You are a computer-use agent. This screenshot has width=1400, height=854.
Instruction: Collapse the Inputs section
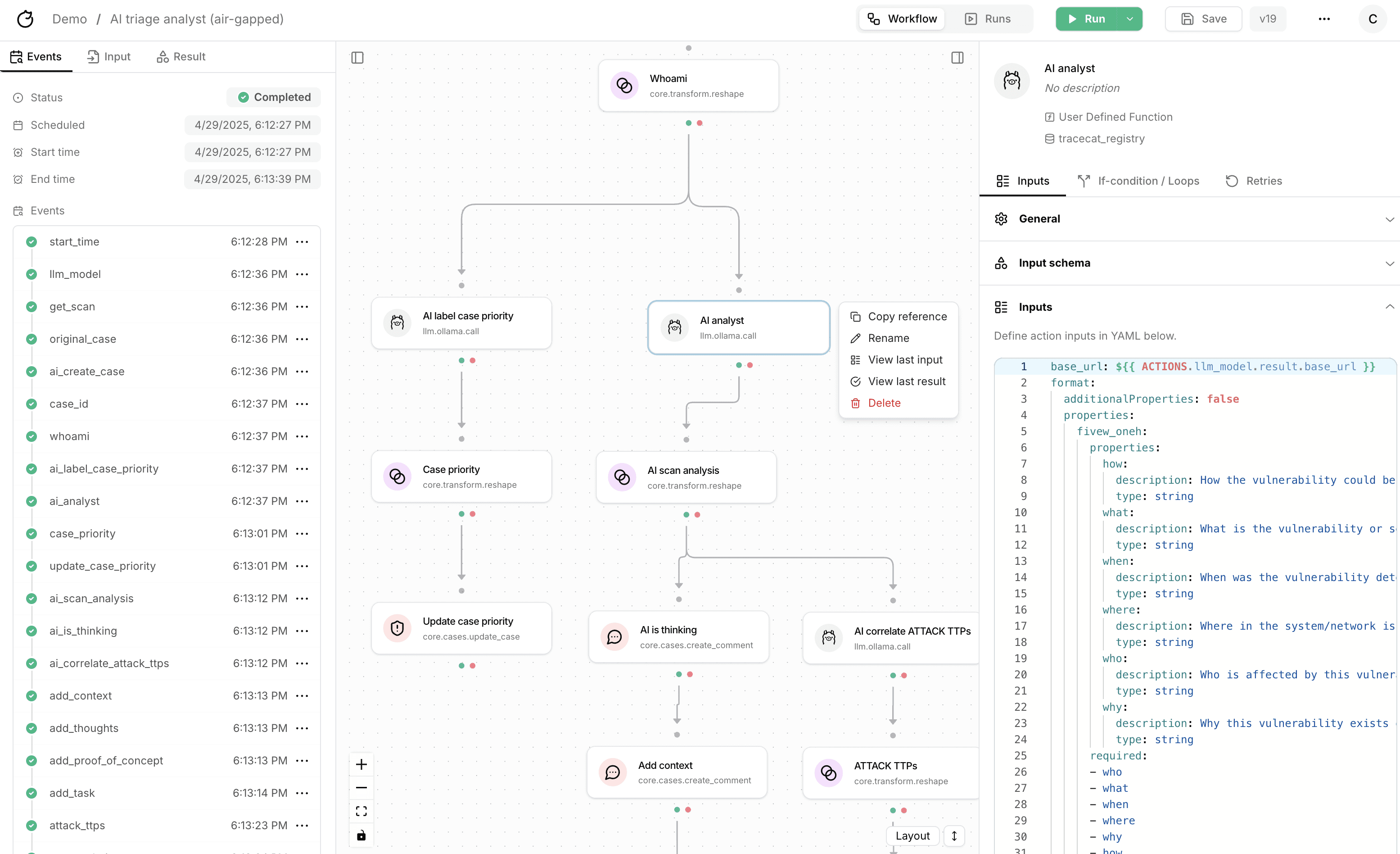[x=1190, y=307]
